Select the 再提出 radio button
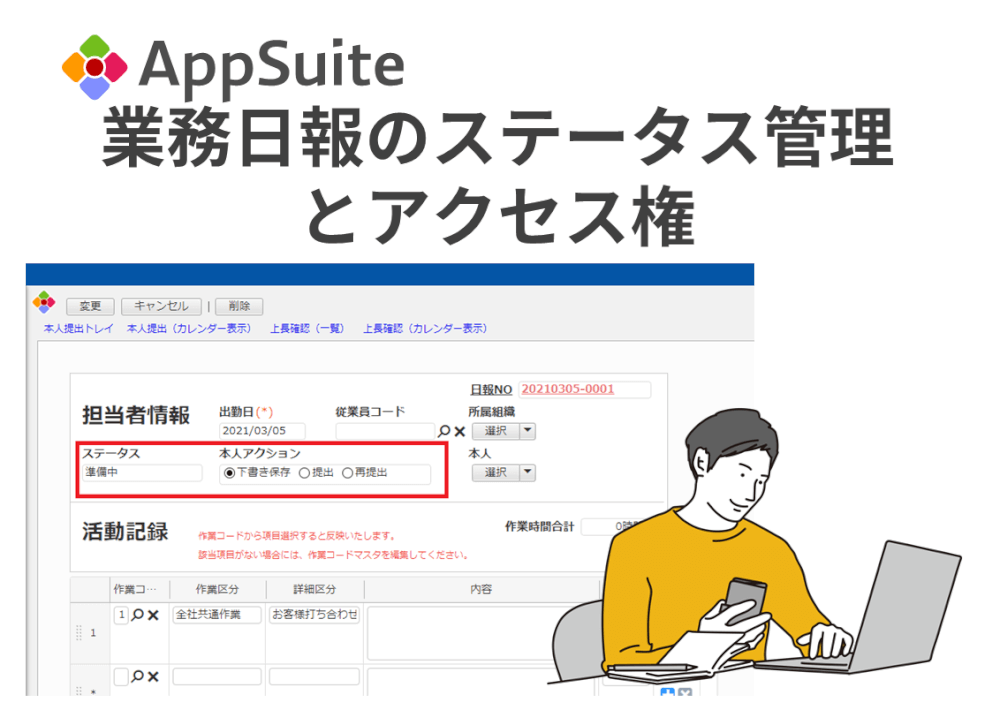Viewport: 1000px width, 710px height. (x=346, y=472)
